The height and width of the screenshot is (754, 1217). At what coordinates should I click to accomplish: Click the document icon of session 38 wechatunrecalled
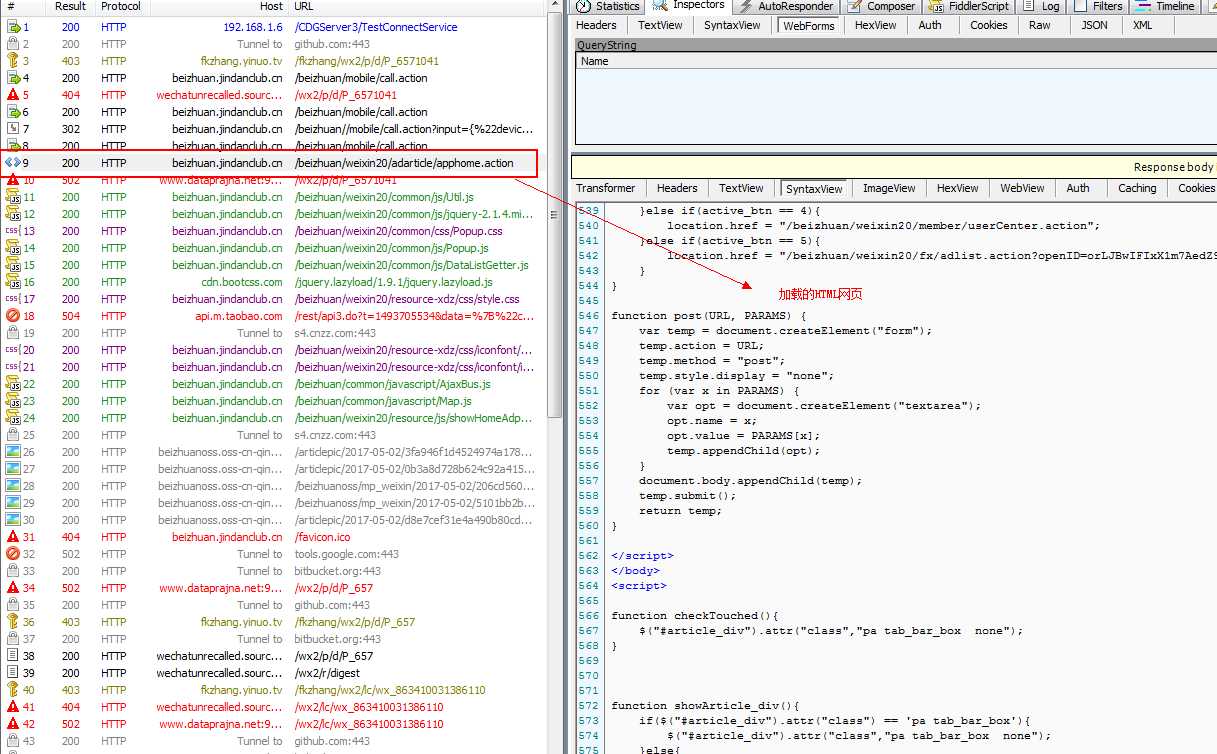13,656
